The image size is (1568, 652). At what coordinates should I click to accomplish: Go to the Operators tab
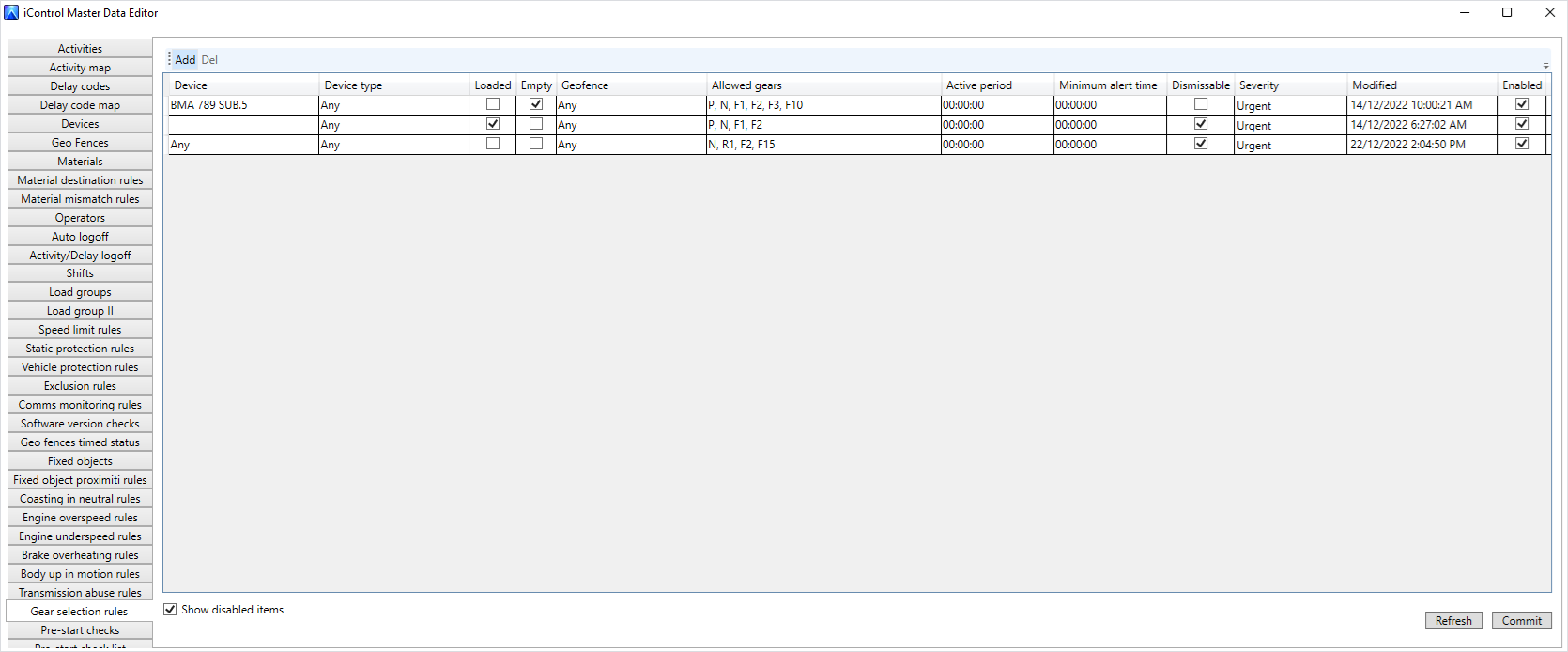point(80,218)
